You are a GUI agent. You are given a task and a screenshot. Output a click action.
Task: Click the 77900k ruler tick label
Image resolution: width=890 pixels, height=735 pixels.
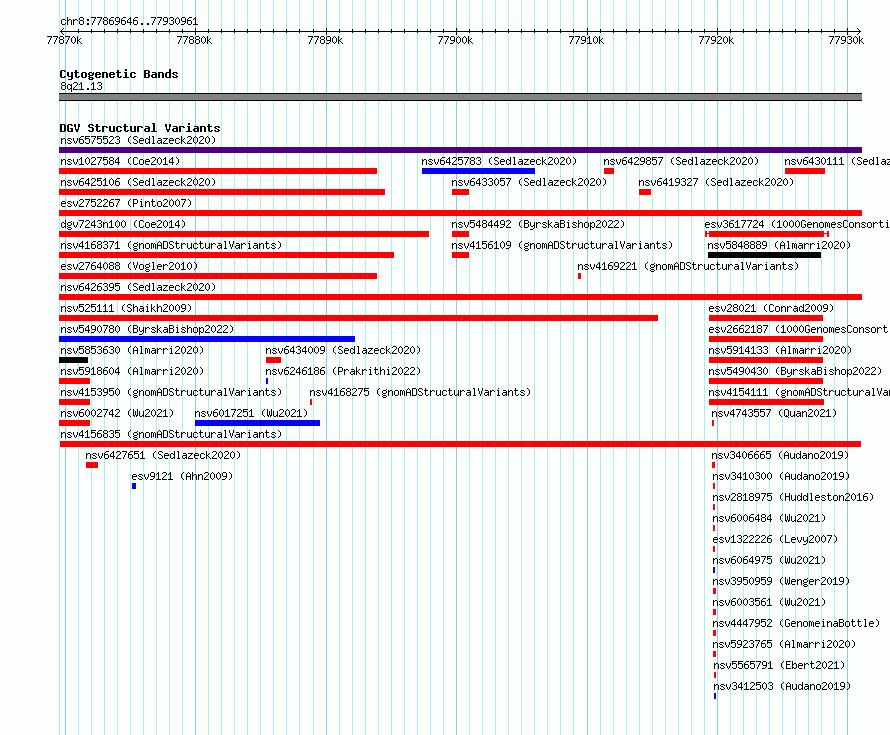455,40
